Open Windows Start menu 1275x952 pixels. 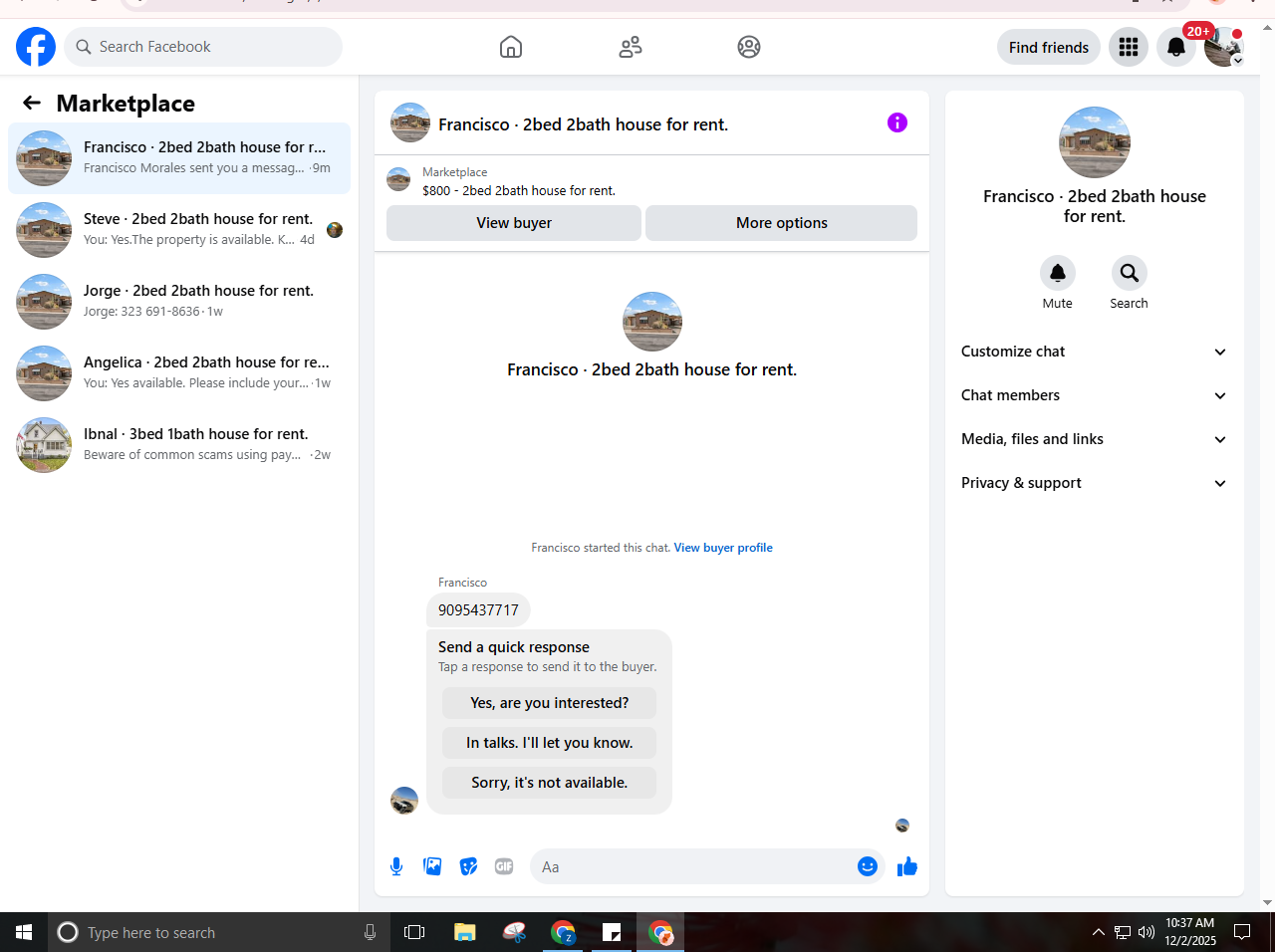24,932
